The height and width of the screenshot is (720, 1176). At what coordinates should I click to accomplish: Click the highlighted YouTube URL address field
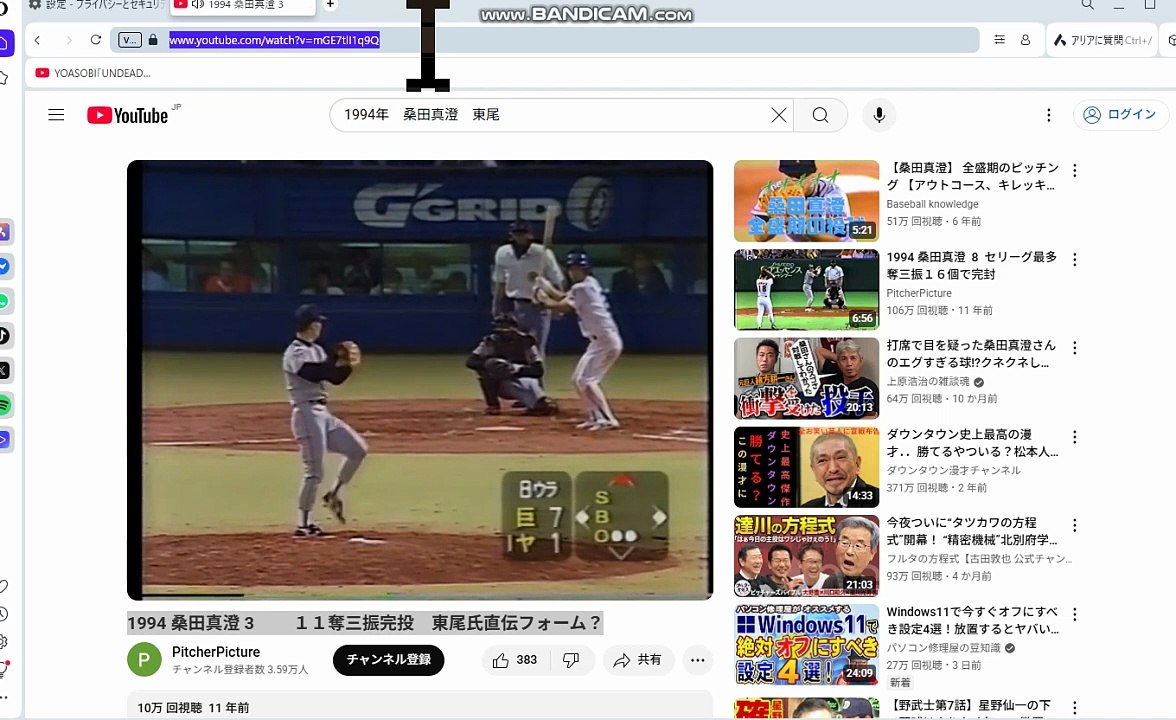[274, 40]
